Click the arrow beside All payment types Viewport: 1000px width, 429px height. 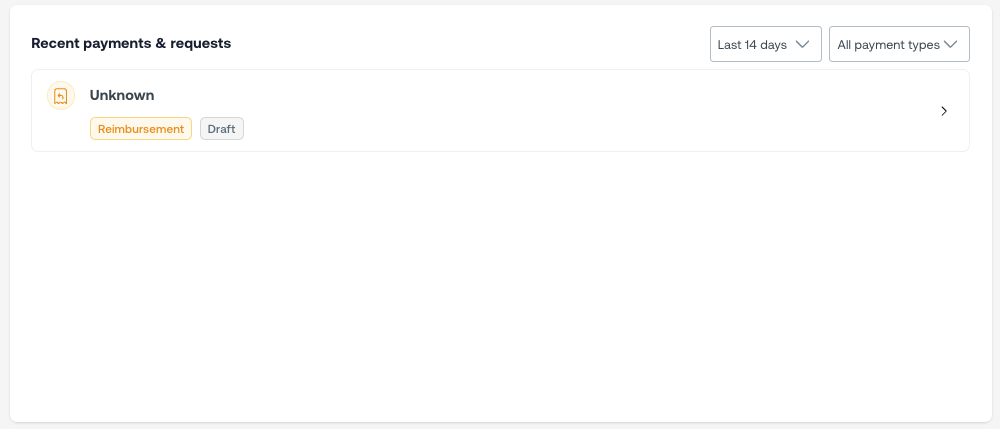(951, 44)
